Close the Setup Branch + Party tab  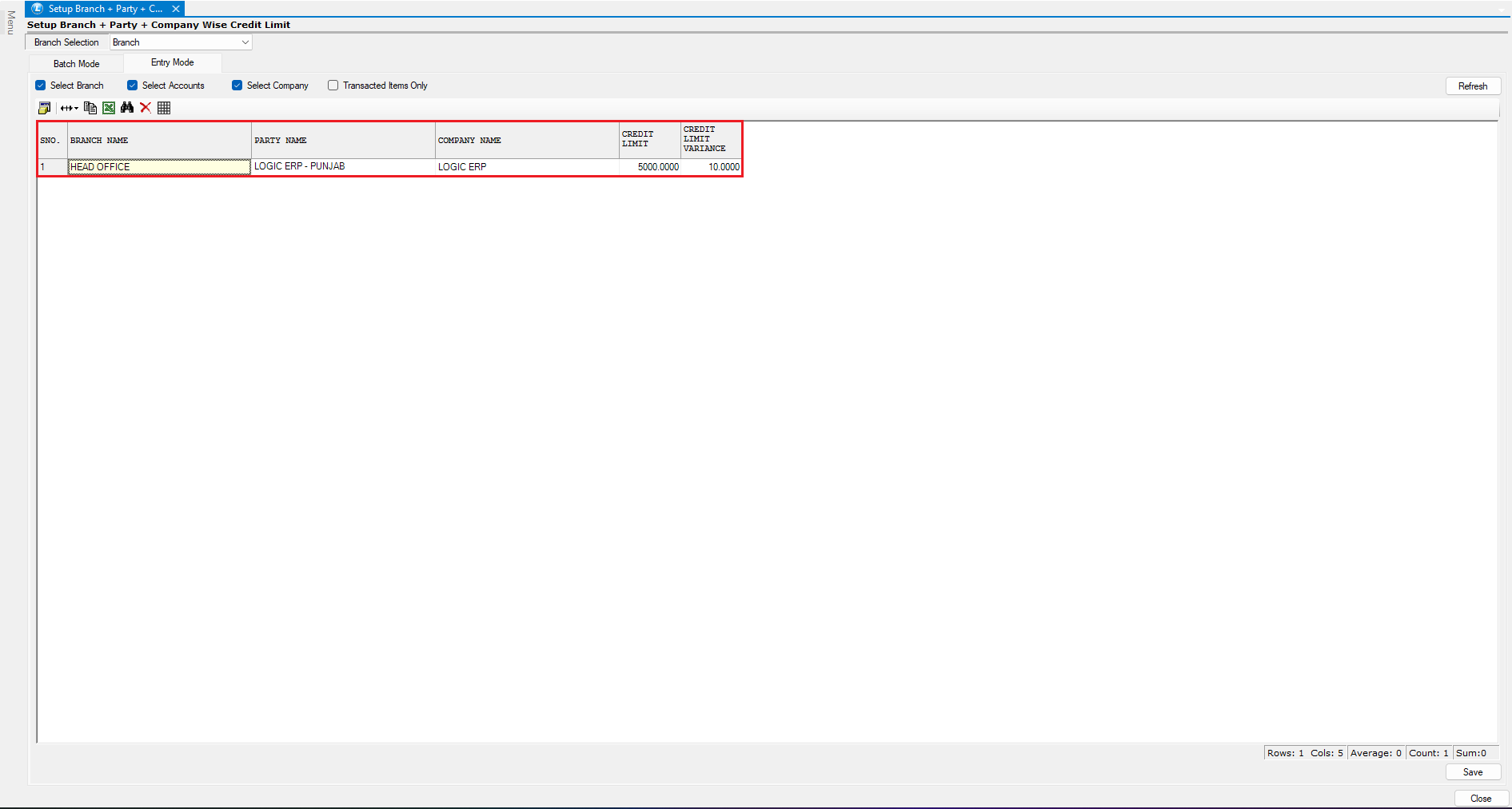point(176,9)
